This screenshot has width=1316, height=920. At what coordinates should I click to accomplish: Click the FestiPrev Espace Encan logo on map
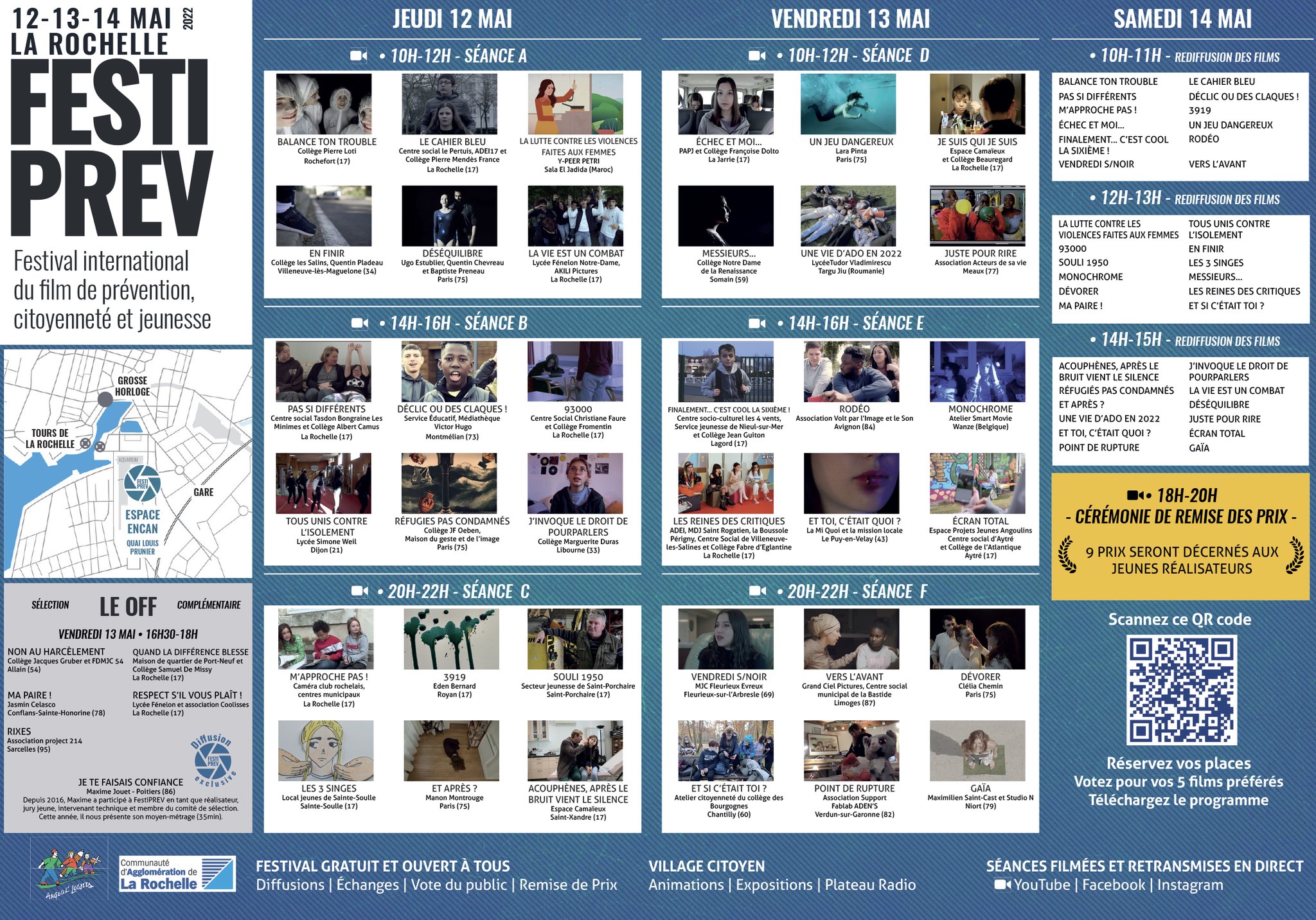pos(142,482)
